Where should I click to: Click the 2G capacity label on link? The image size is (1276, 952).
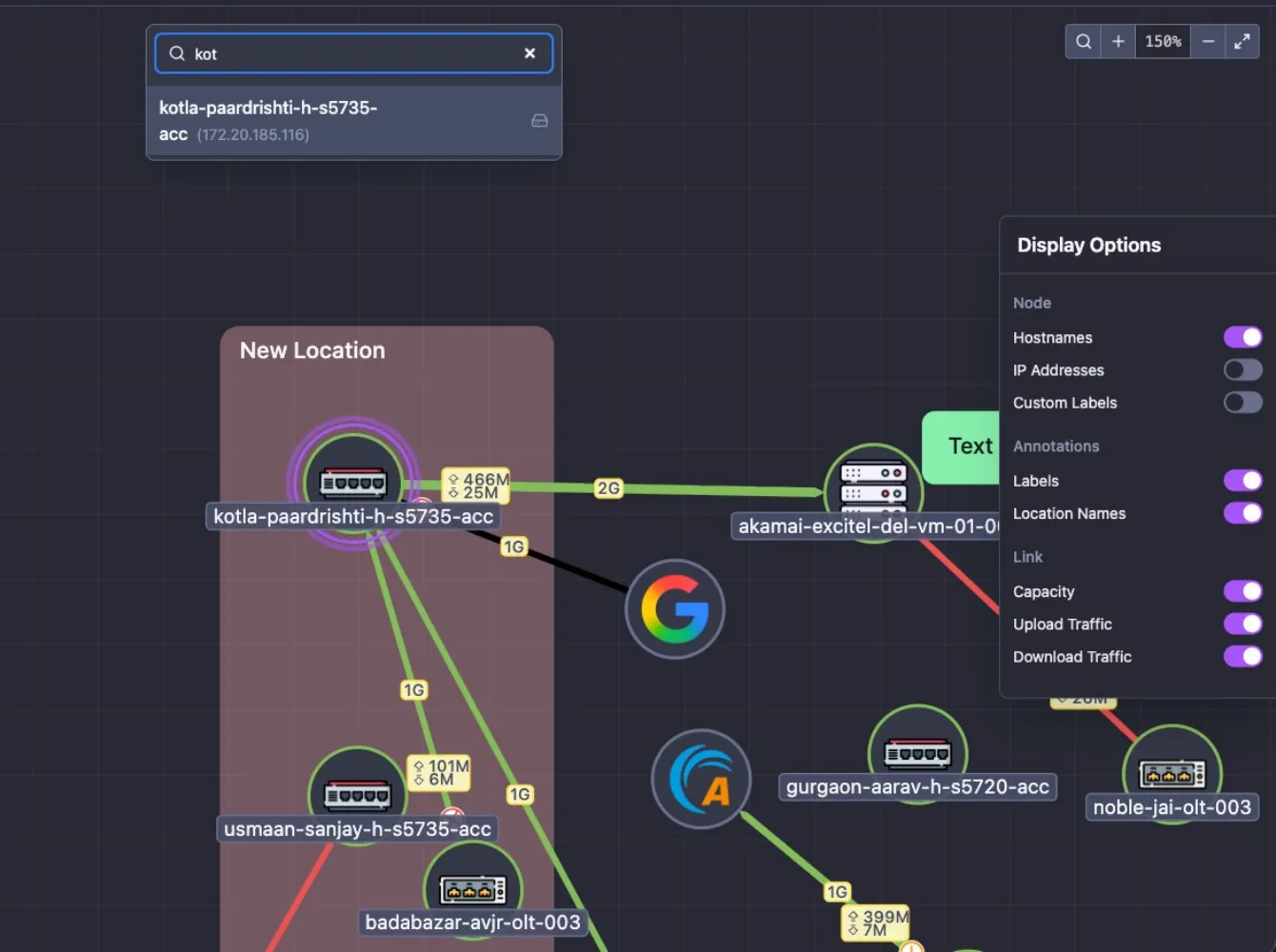pyautogui.click(x=608, y=488)
